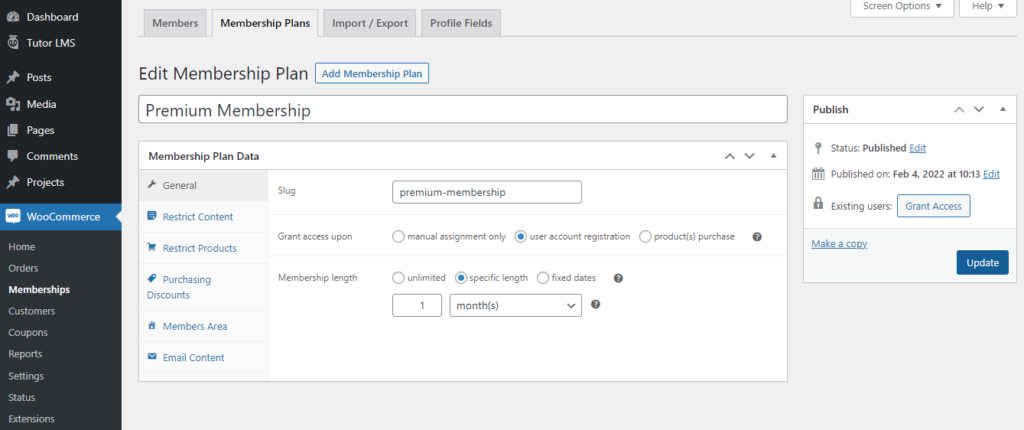Select manual assignment only radio button
This screenshot has width=1024, height=430.
(x=398, y=237)
